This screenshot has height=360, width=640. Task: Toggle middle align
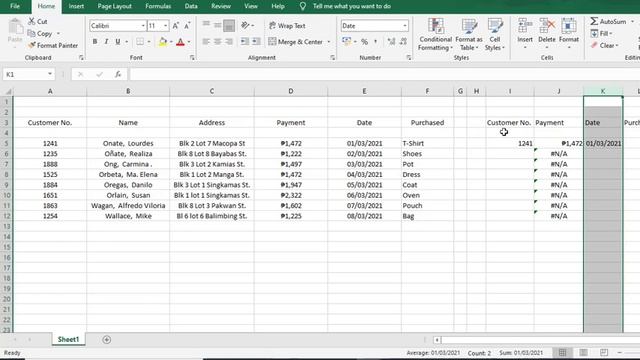(x=218, y=25)
